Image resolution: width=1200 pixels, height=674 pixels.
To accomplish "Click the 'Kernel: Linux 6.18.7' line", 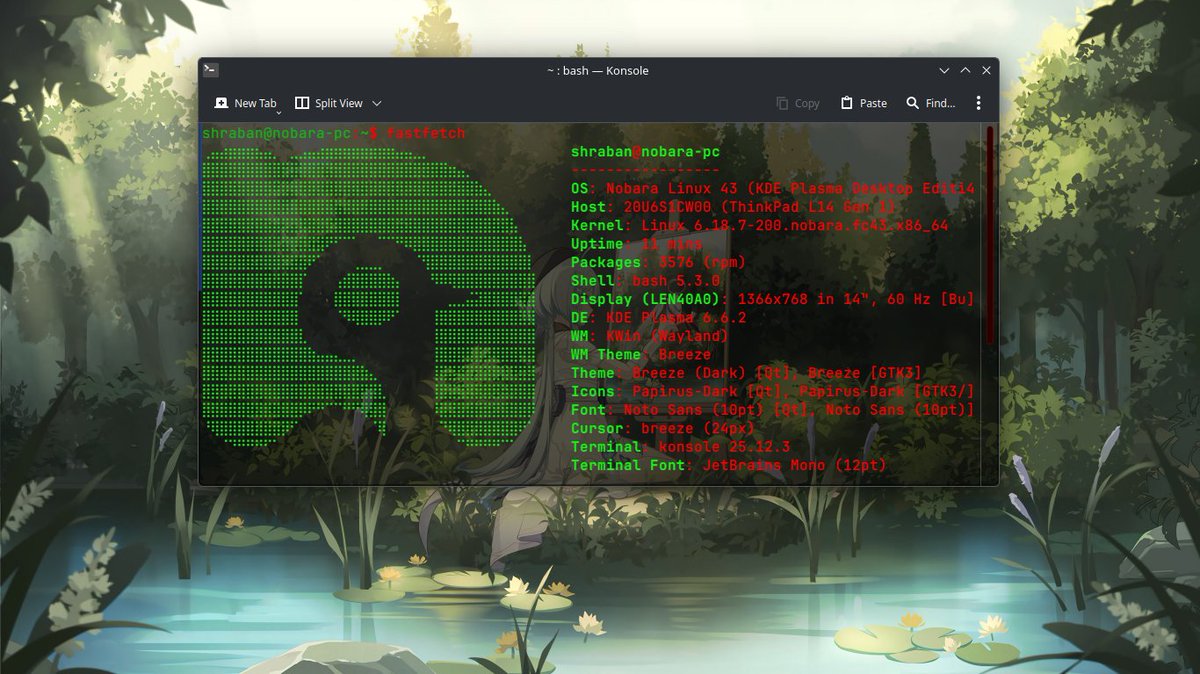I will tap(759, 226).
